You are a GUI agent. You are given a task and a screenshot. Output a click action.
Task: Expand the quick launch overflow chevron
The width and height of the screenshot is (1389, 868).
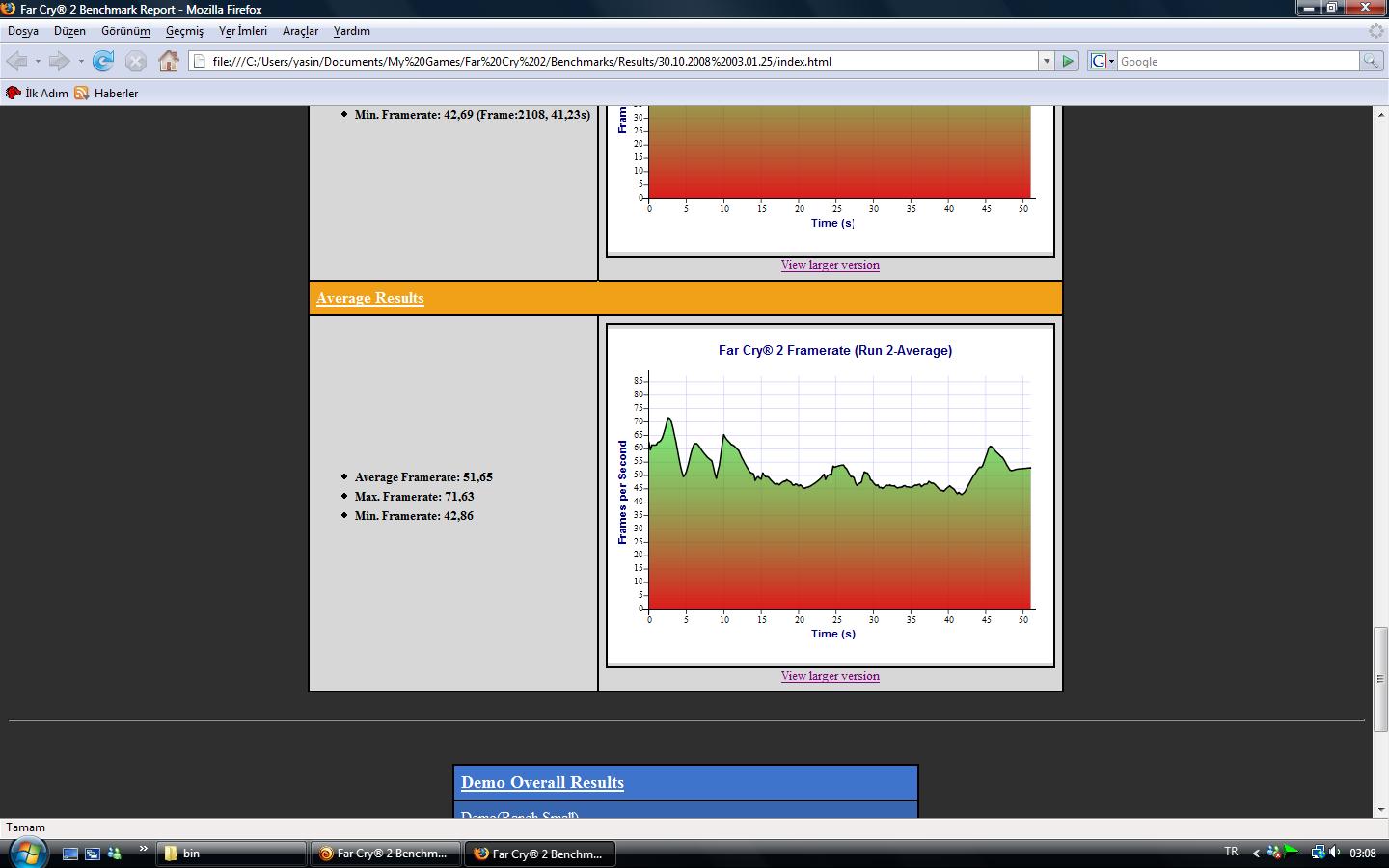click(x=143, y=849)
